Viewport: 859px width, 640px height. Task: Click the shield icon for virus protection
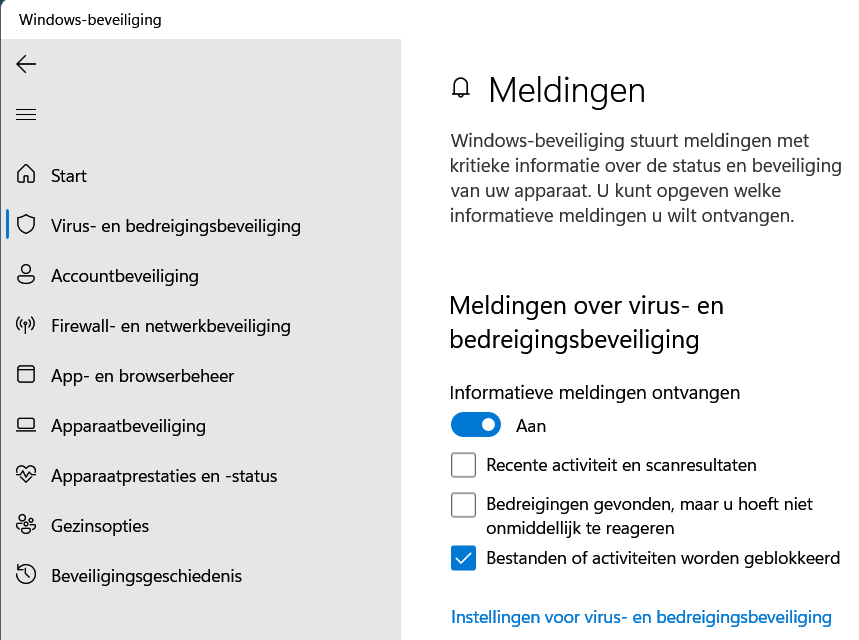coord(27,225)
